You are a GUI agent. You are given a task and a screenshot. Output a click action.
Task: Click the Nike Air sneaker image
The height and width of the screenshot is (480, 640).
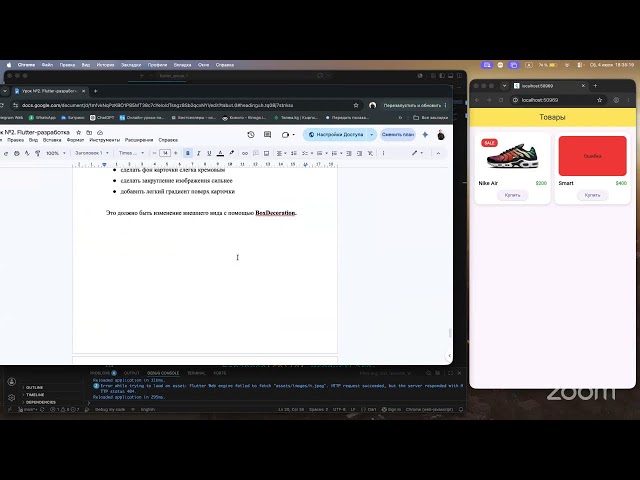[513, 156]
